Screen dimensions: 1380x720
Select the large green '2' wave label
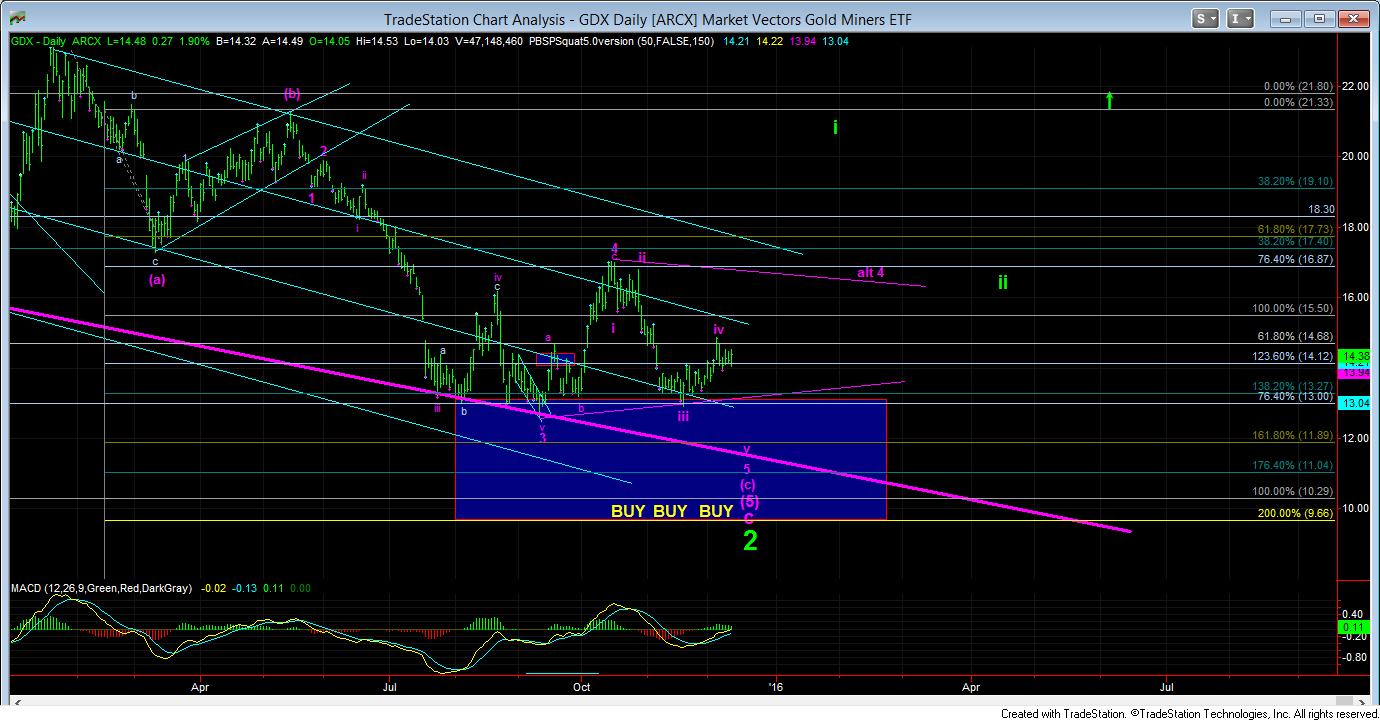[750, 540]
